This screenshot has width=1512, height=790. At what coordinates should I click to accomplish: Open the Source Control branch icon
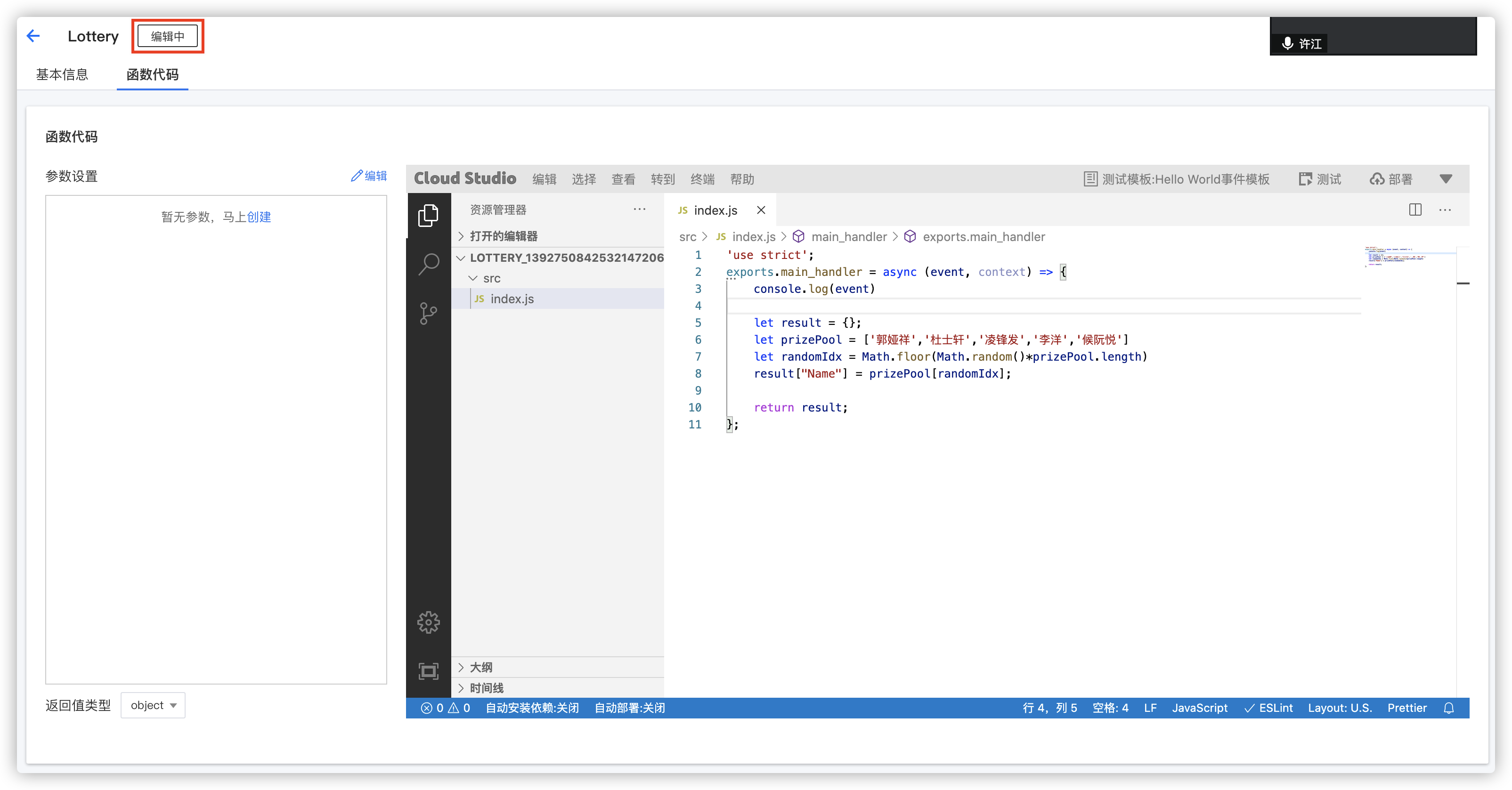(x=429, y=313)
